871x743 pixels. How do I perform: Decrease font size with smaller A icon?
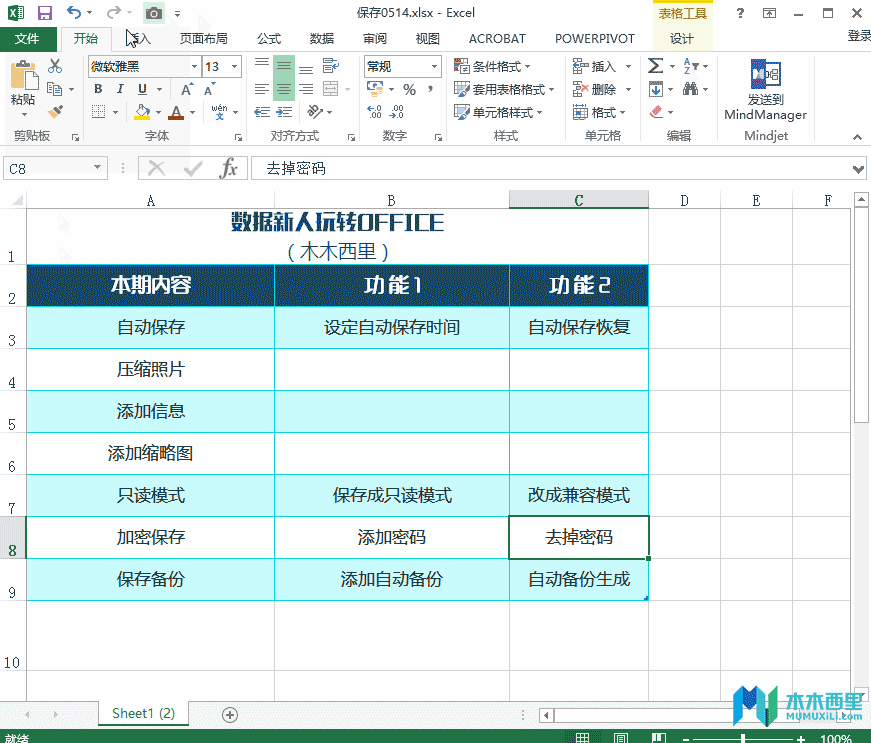(209, 89)
